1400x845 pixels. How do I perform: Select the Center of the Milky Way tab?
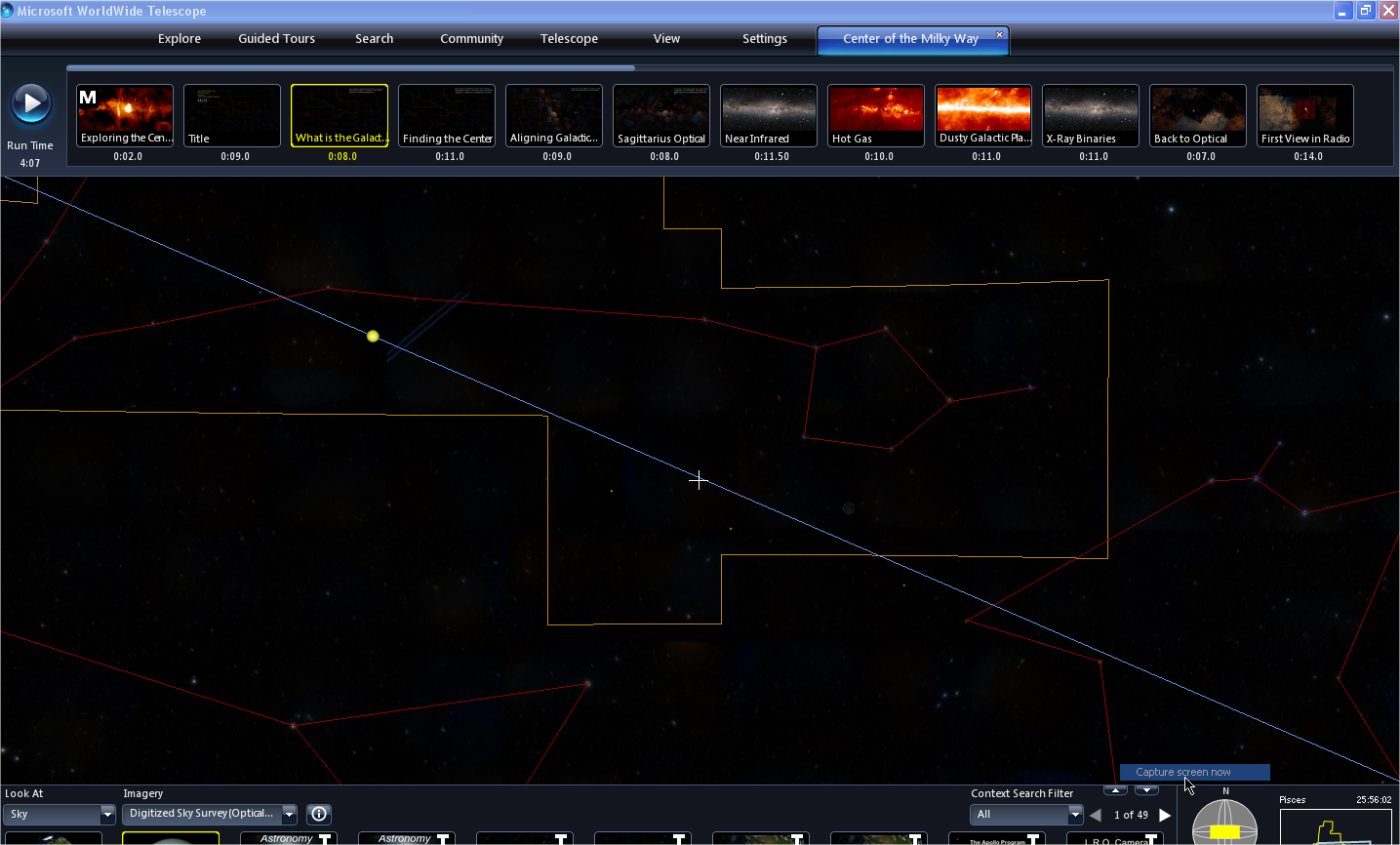(x=910, y=39)
